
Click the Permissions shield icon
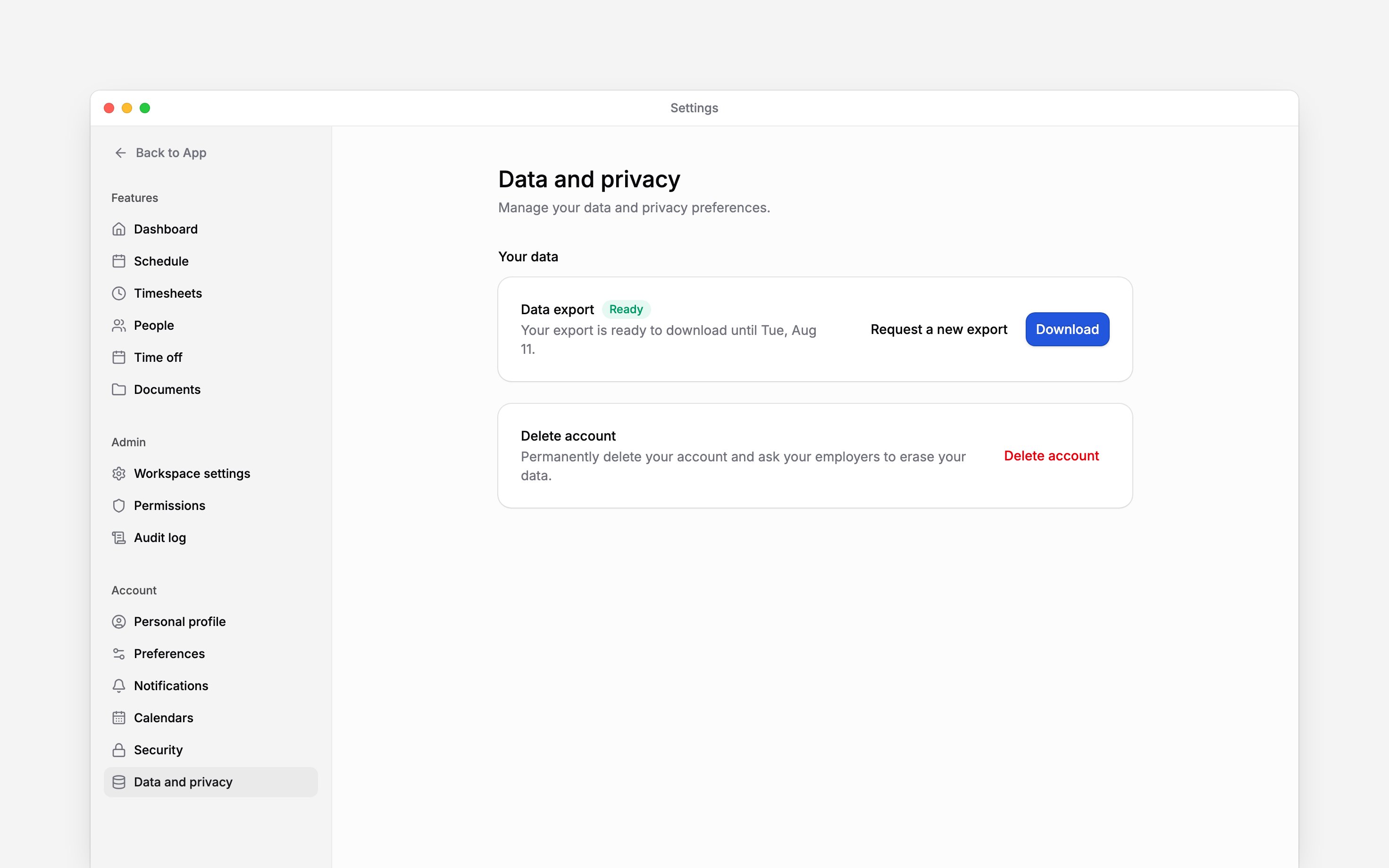[119, 506]
